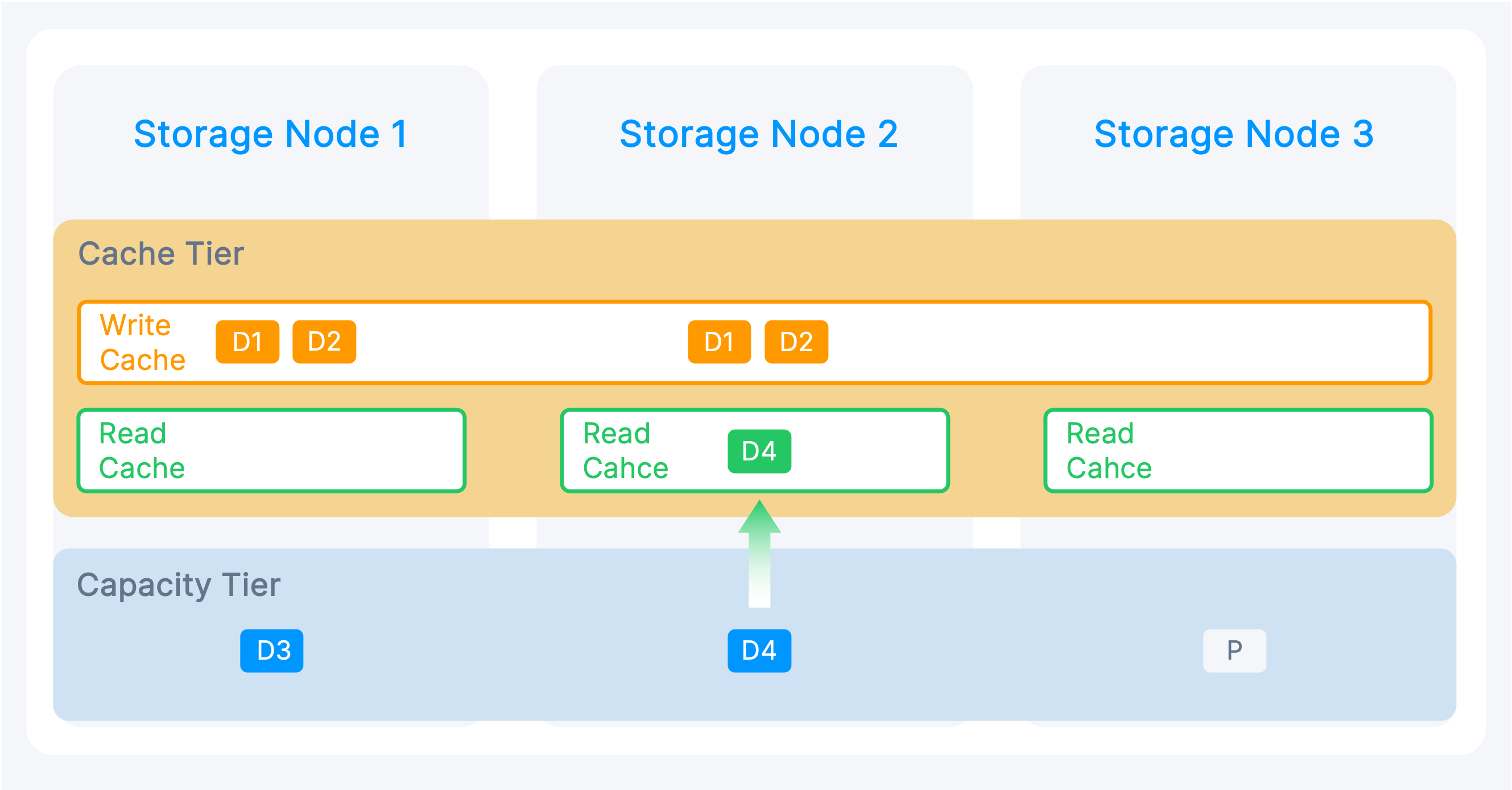
Task: Select the Read Cahce box on Node 3
Action: click(1238, 451)
